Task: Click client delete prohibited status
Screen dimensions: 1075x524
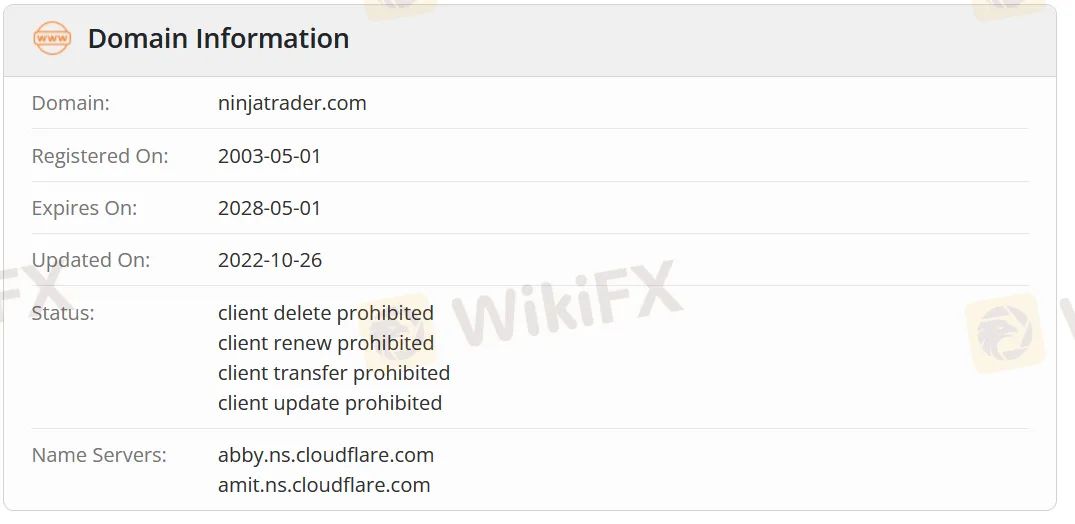Action: 326,313
